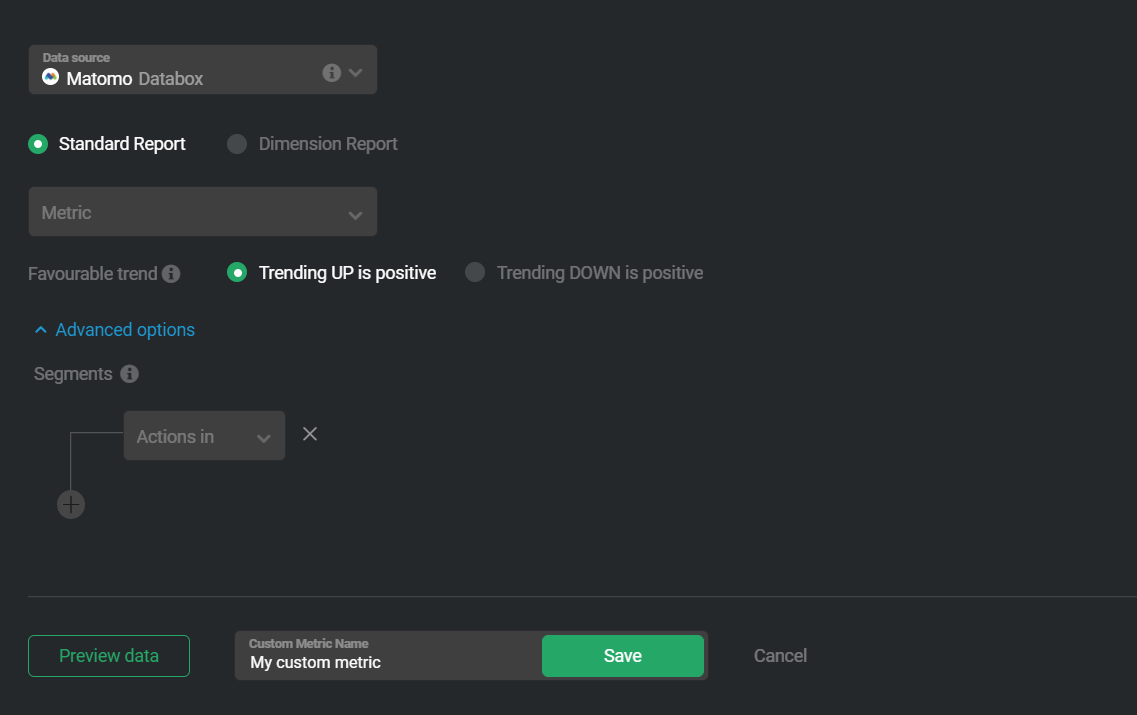Click the Advanced options link
This screenshot has width=1137, height=715.
click(125, 330)
